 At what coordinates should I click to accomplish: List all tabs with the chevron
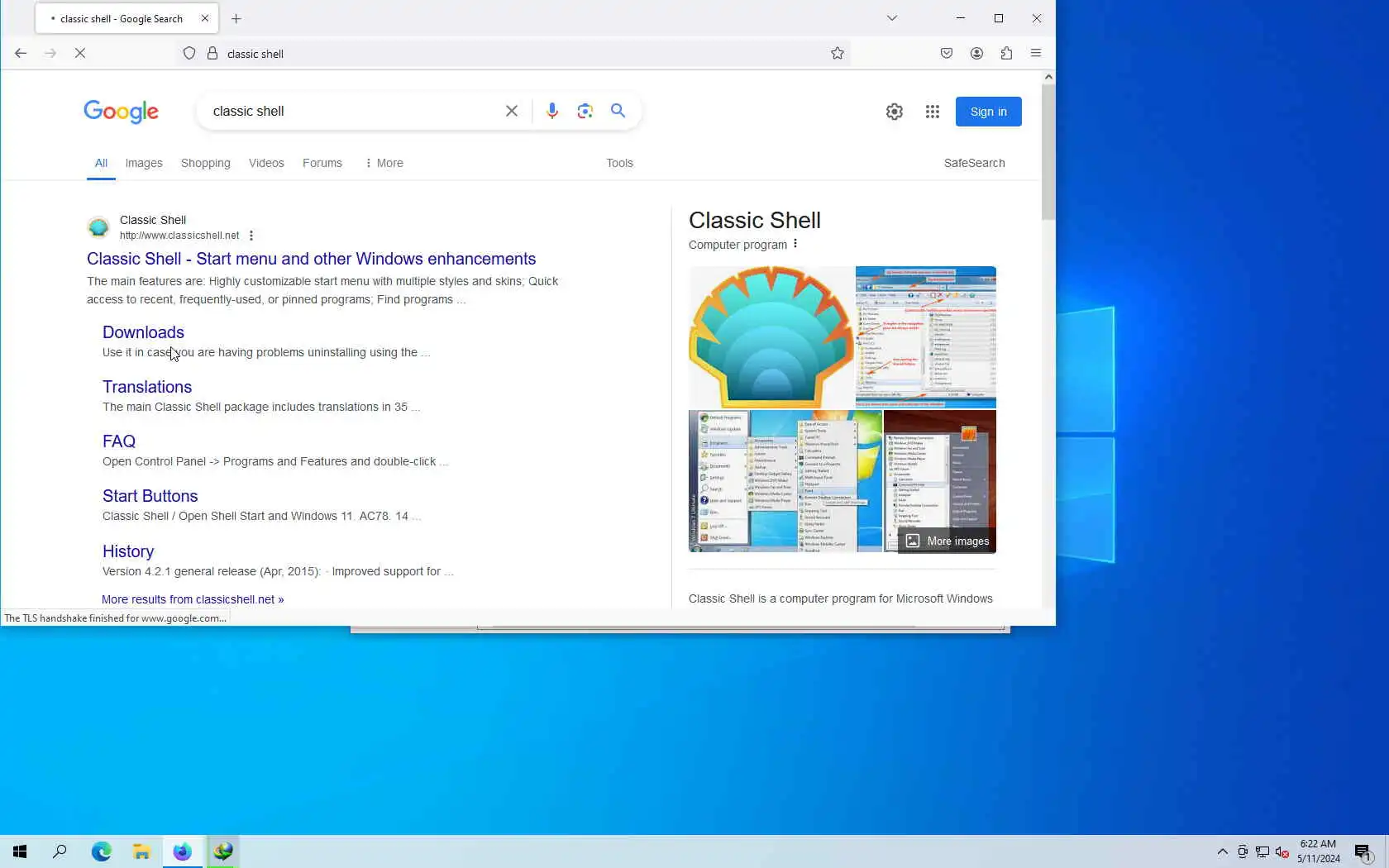coord(892,18)
